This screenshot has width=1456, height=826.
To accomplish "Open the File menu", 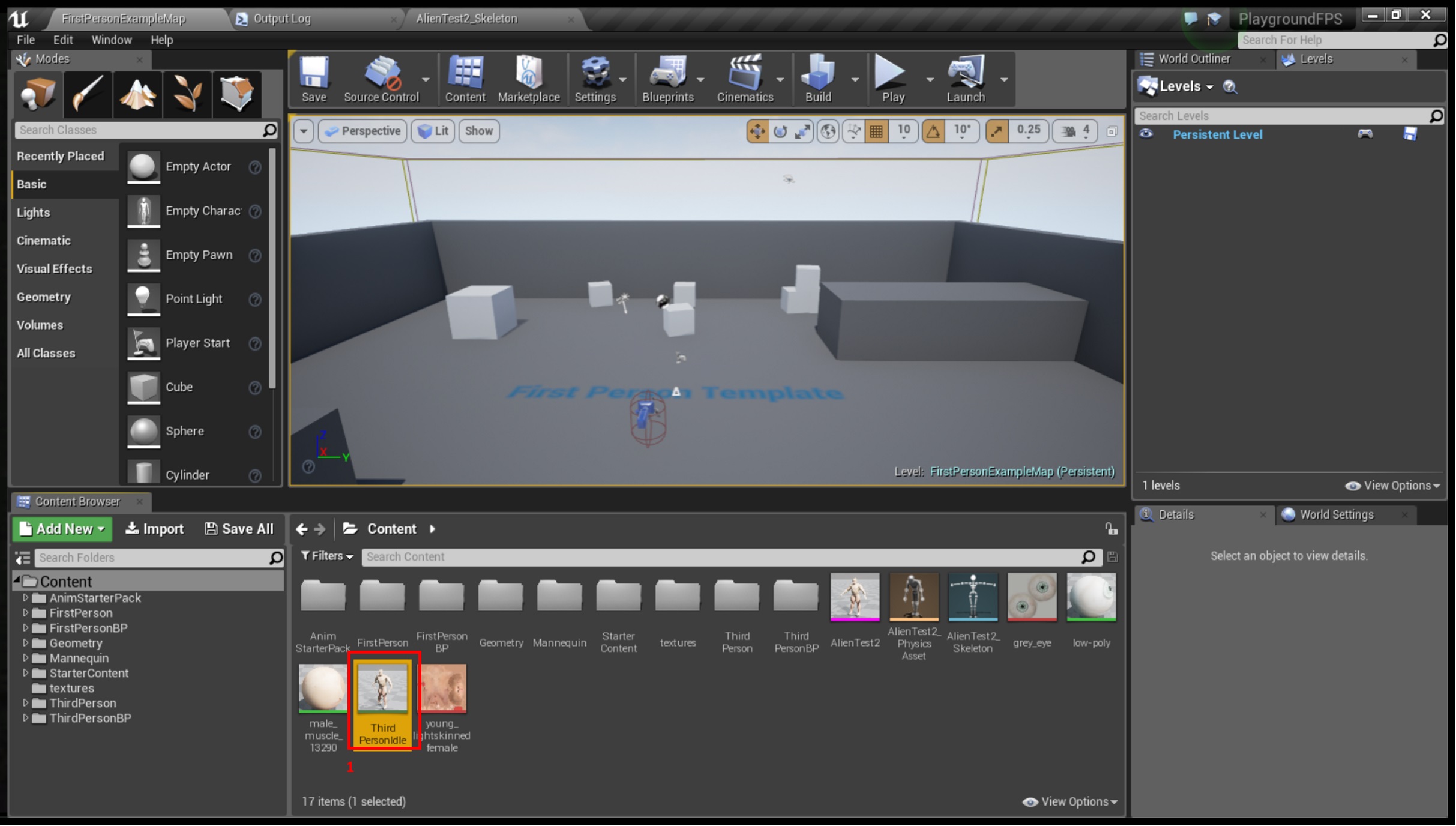I will coord(25,40).
